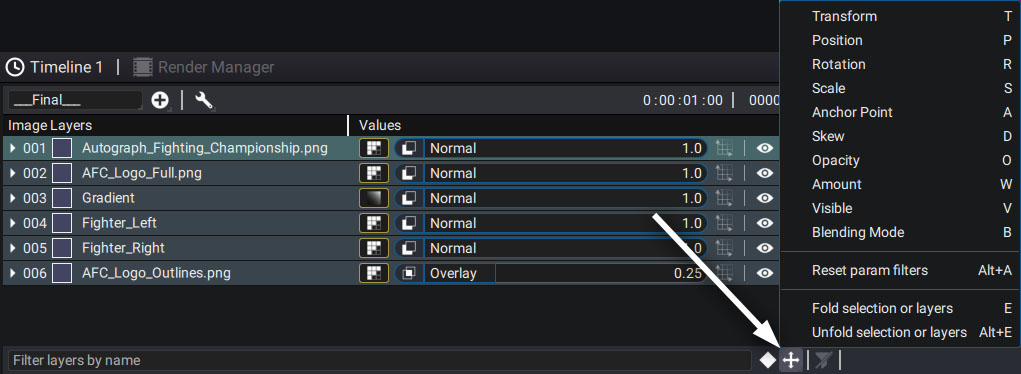Select Opacity in the filter menu
This screenshot has height=374, width=1021.
[x=835, y=160]
